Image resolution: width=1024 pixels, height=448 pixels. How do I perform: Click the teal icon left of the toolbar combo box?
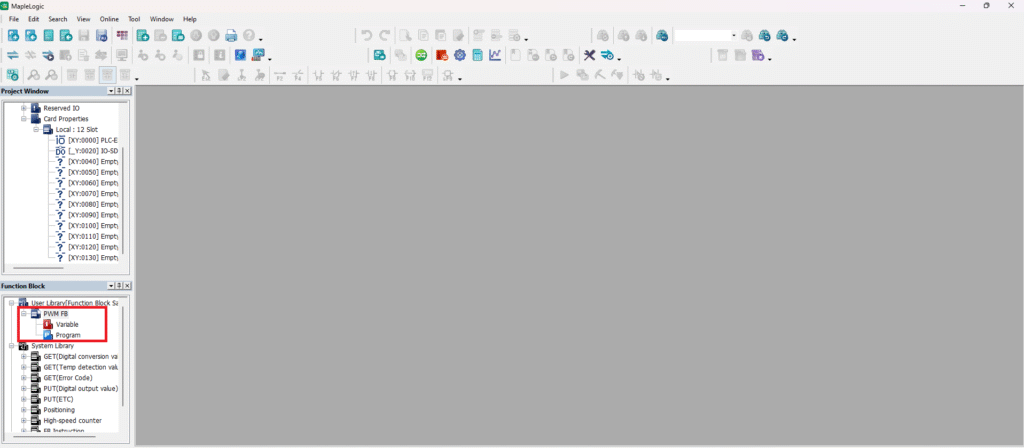[663, 35]
